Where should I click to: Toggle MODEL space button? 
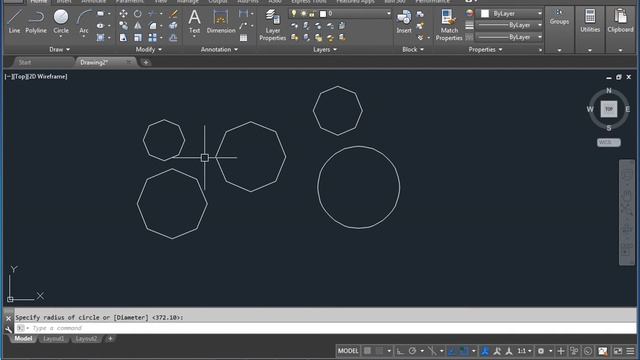pos(348,351)
